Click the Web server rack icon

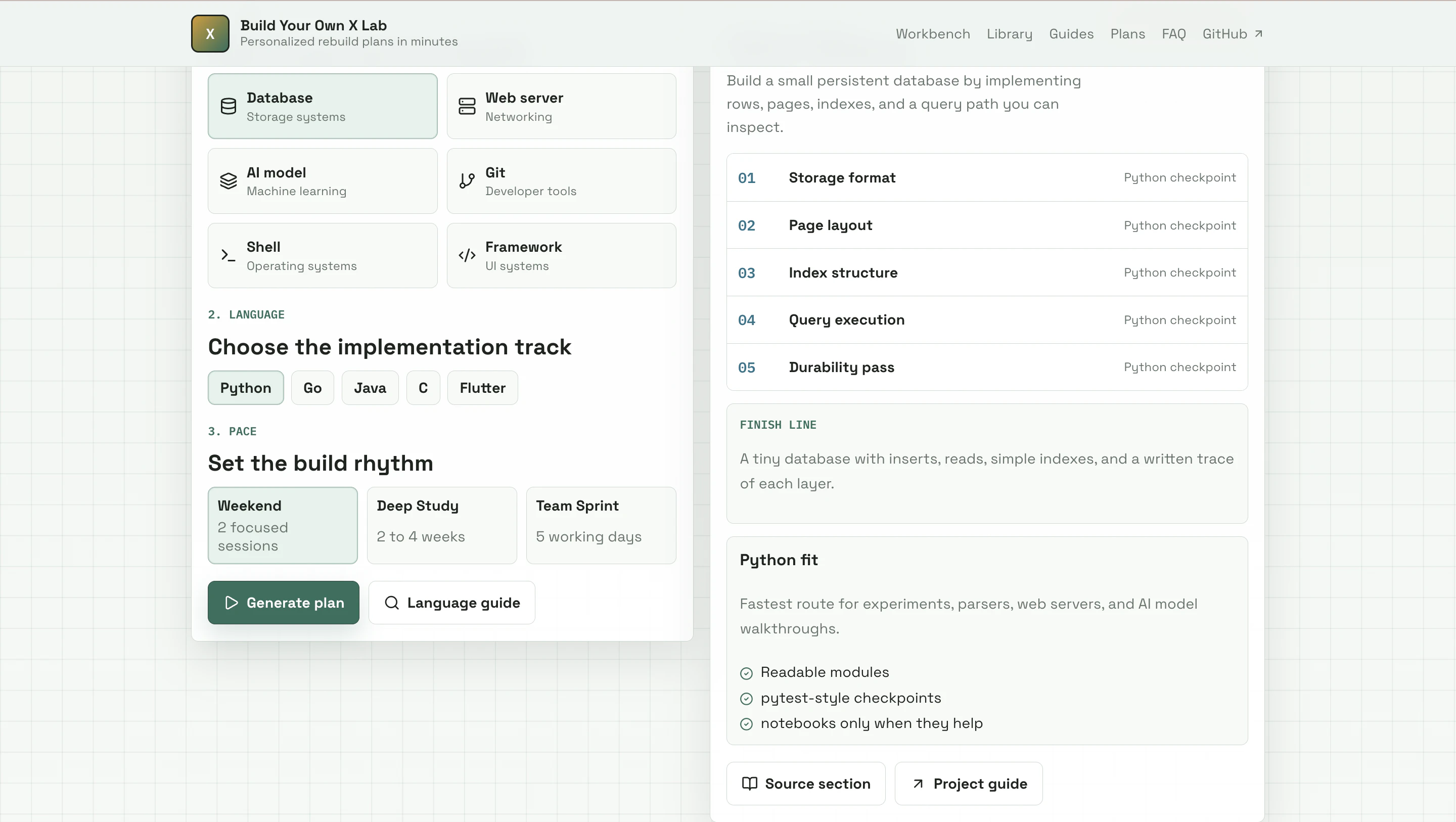pyautogui.click(x=467, y=106)
